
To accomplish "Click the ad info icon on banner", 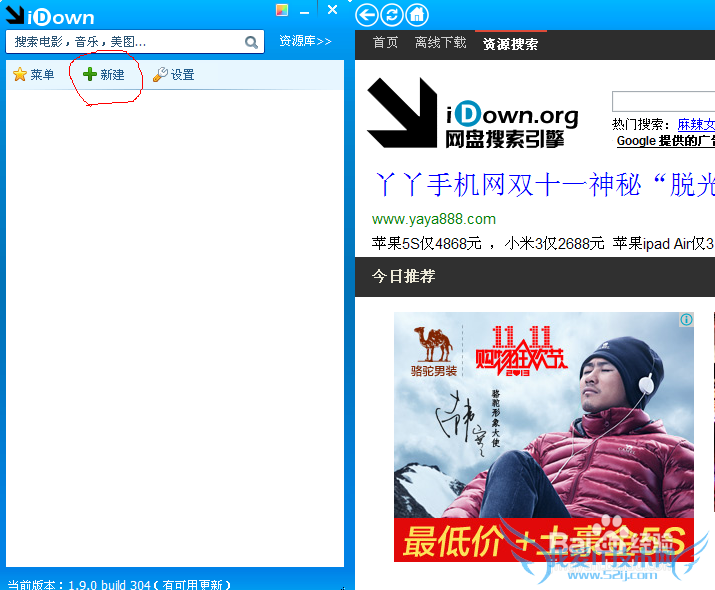I will click(x=686, y=320).
